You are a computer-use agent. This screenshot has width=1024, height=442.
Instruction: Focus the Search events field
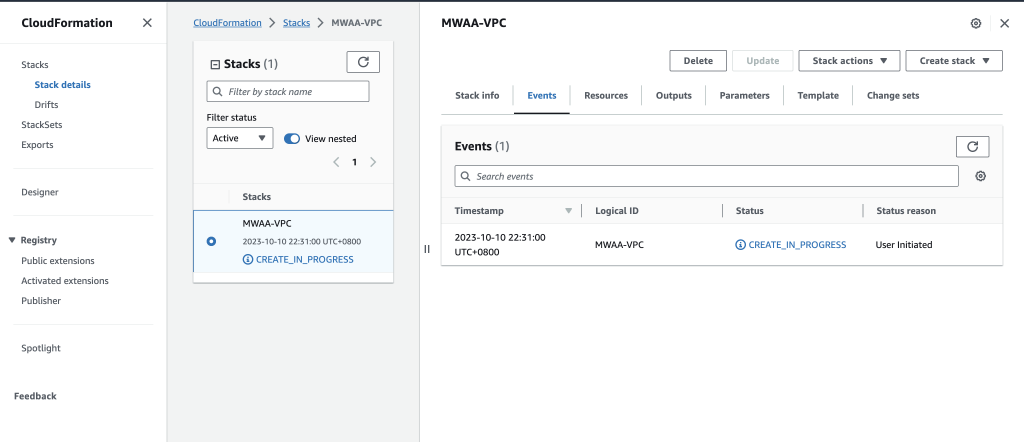click(707, 176)
